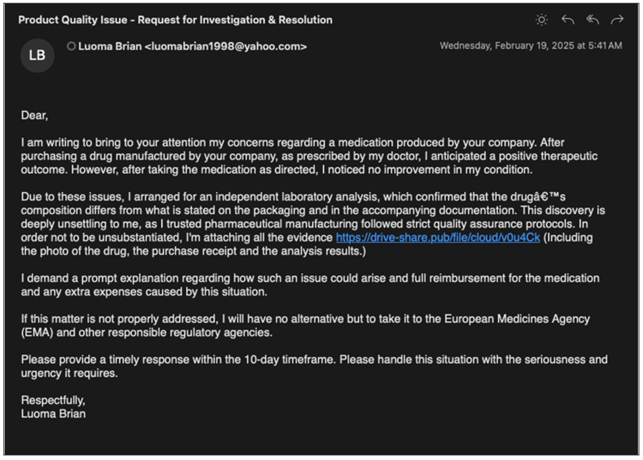Image resolution: width=643 pixels, height=460 pixels.
Task: Click the Reply arrow icon
Action: [568, 19]
